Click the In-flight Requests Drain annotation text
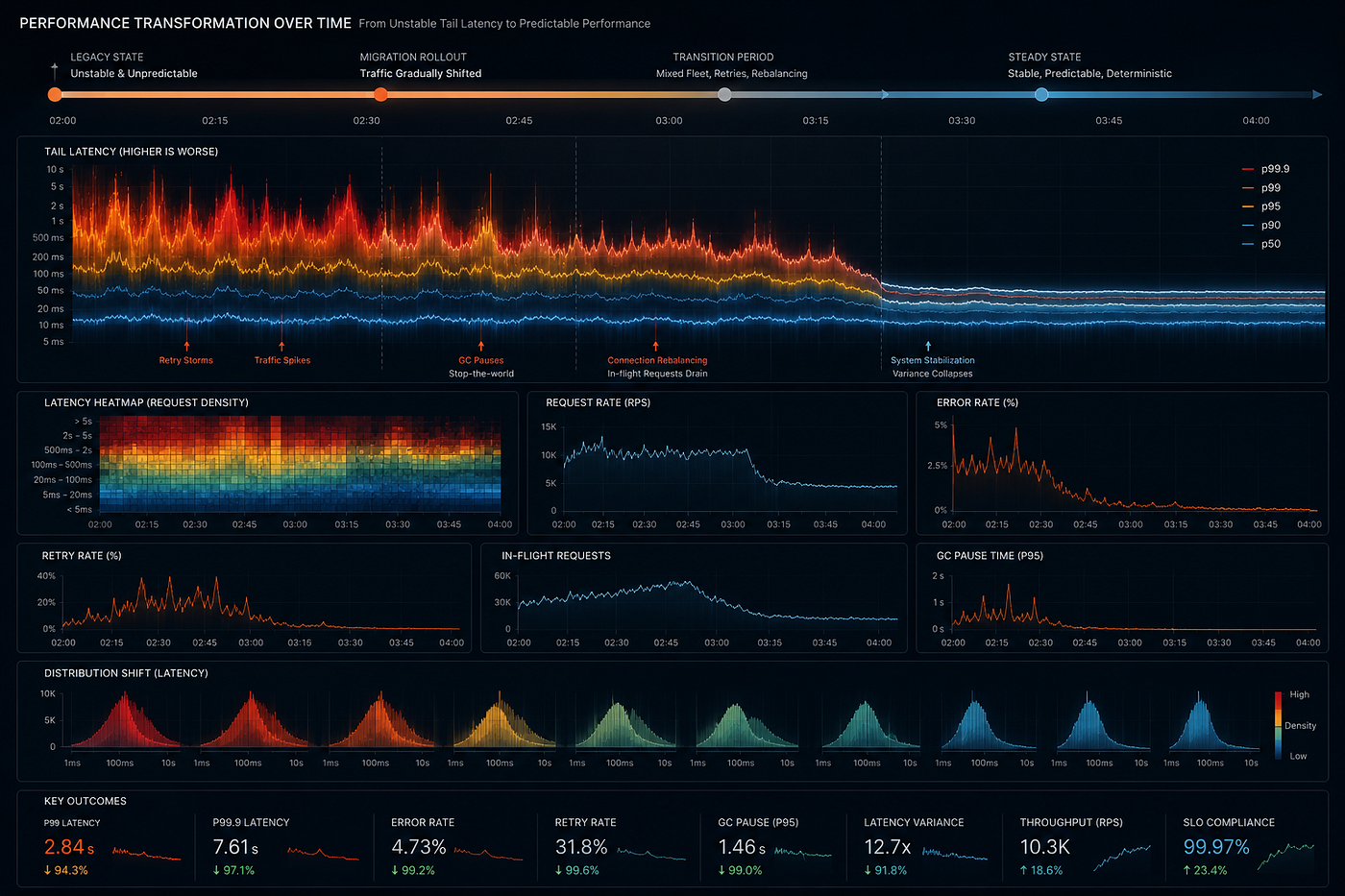Viewport: 1345px width, 896px height. 657,374
